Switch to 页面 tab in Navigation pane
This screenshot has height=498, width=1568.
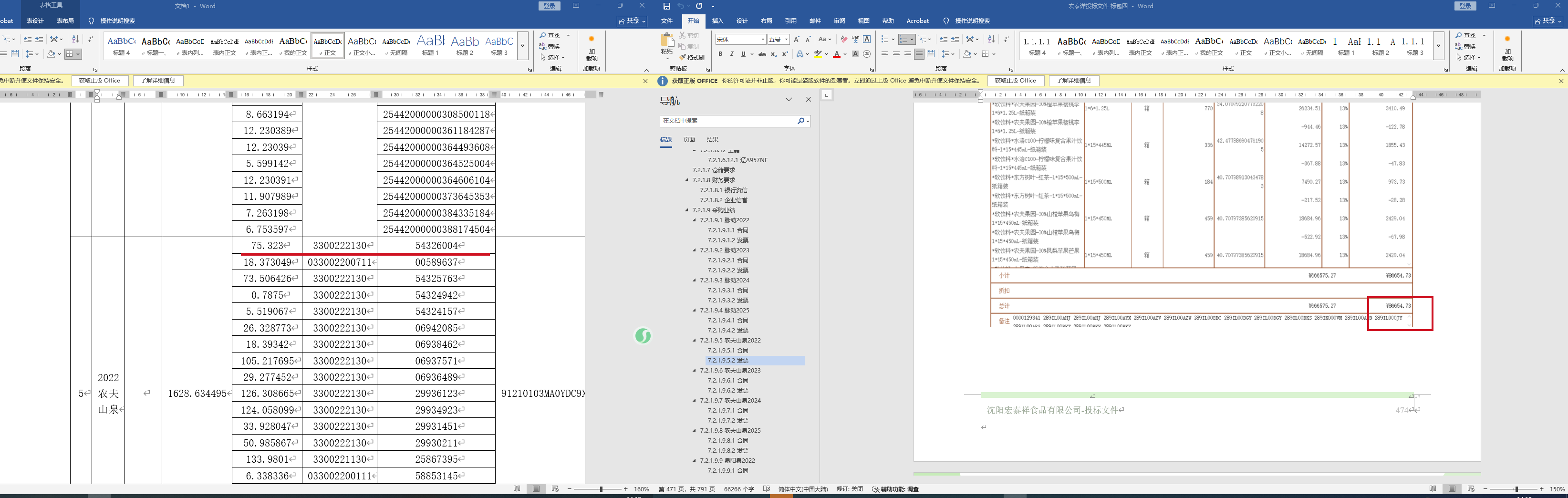pos(689,139)
